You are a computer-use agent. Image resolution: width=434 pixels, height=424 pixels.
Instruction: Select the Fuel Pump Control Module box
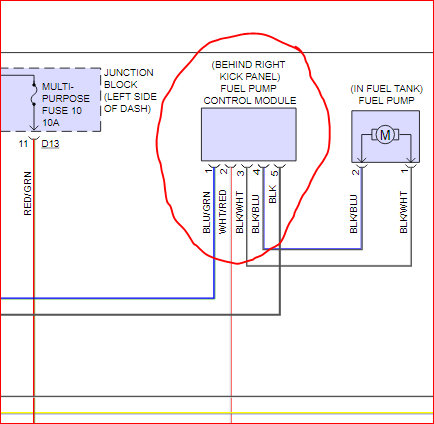pos(249,134)
